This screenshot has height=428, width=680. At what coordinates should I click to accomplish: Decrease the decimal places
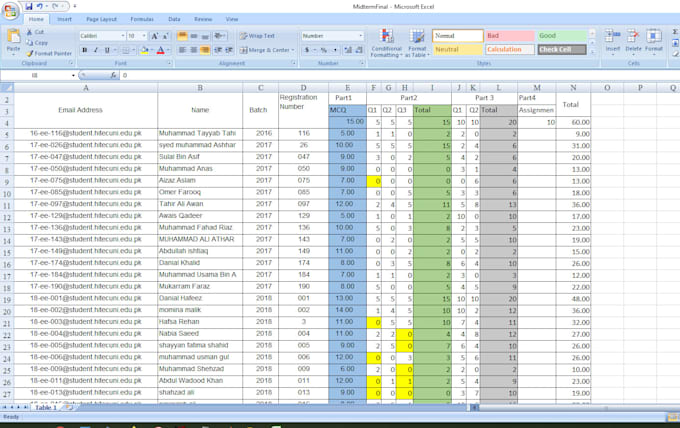coord(359,50)
